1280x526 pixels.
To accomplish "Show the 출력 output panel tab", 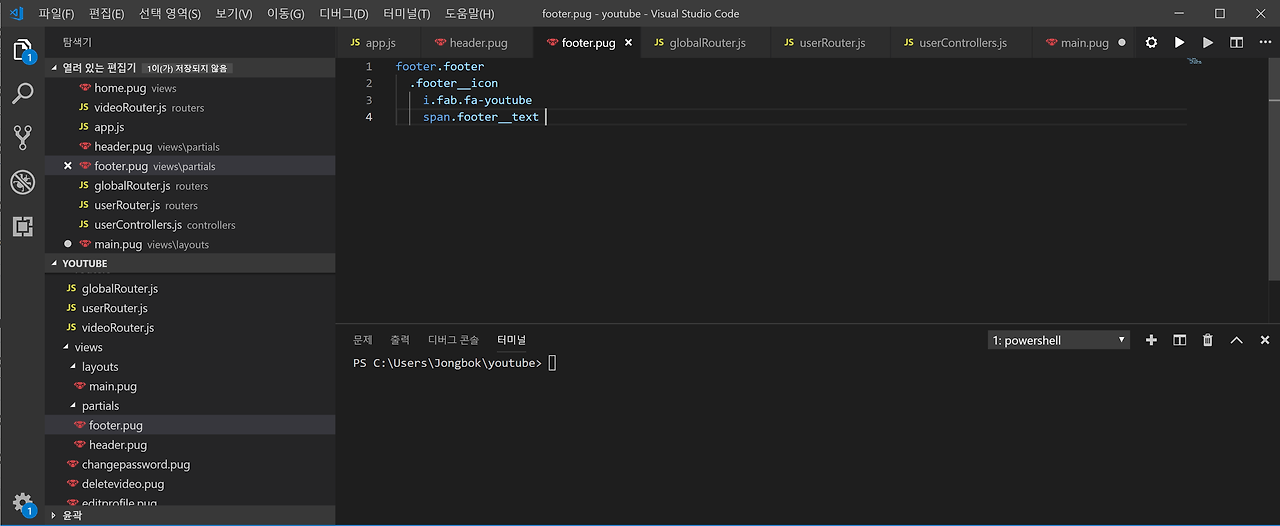I will click(x=400, y=340).
